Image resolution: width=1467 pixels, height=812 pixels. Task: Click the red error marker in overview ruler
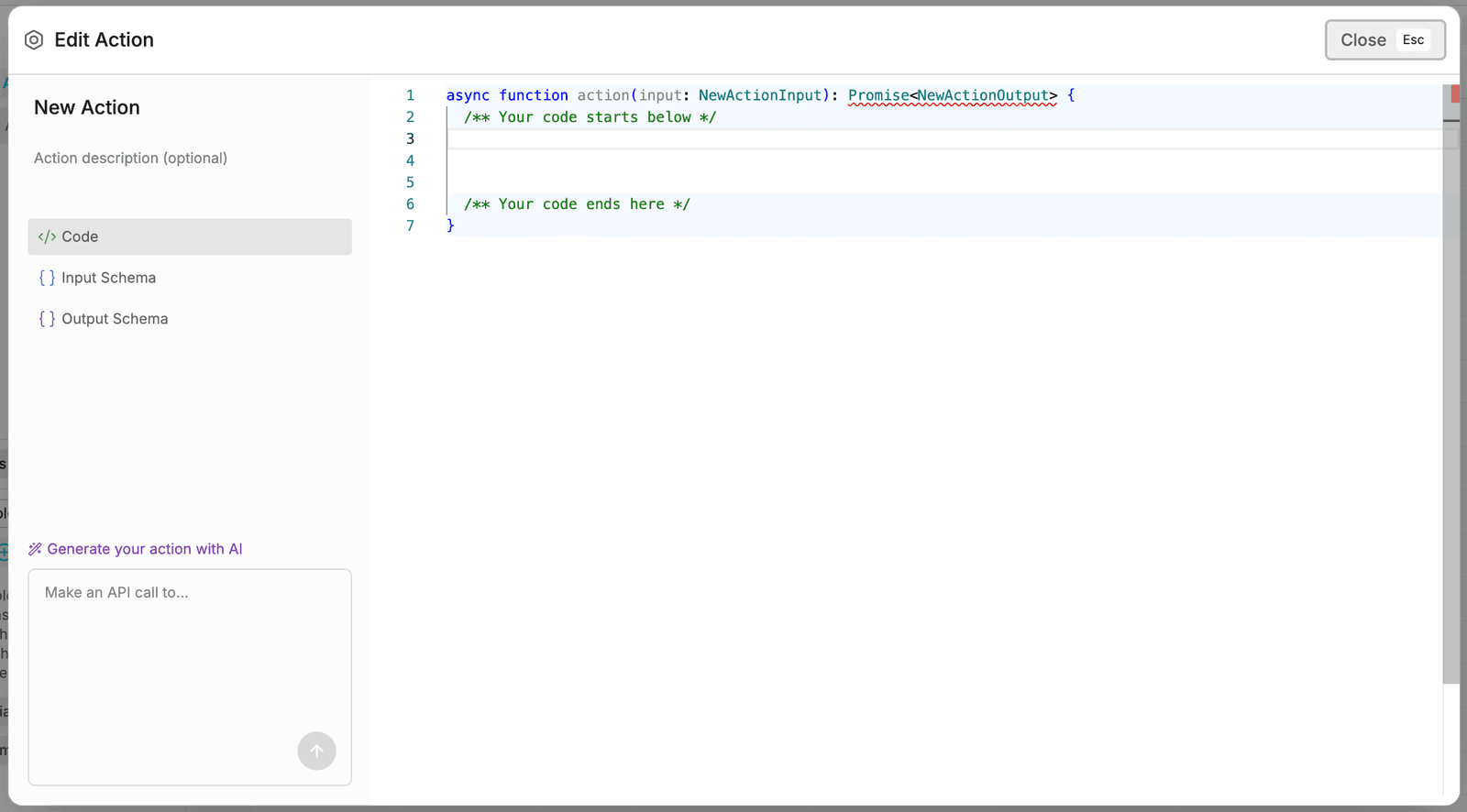[x=1455, y=93]
